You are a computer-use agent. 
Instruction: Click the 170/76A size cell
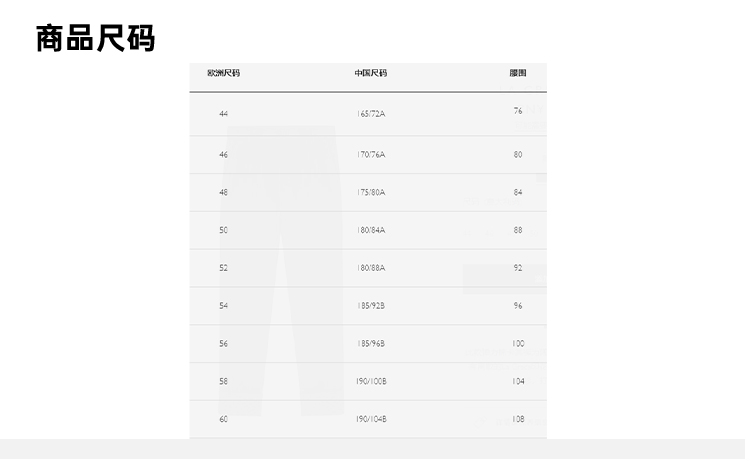(x=370, y=155)
